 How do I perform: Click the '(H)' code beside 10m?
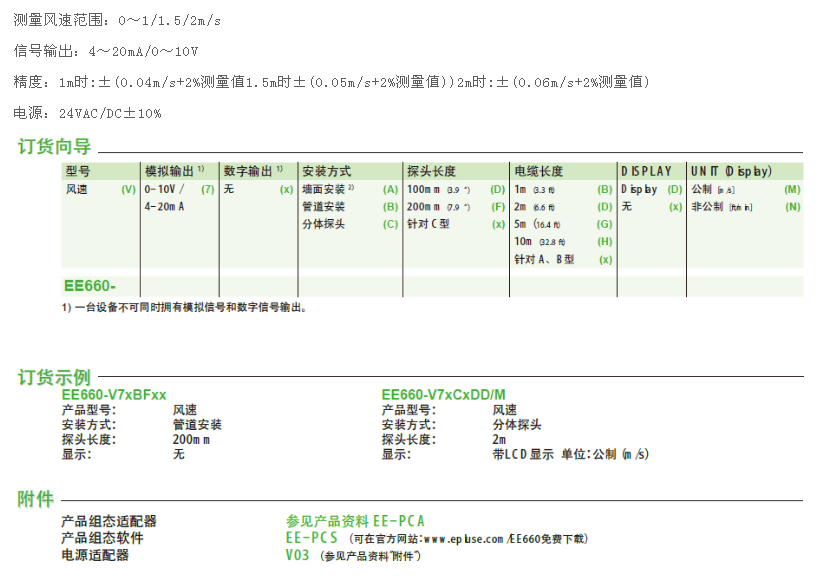click(605, 242)
